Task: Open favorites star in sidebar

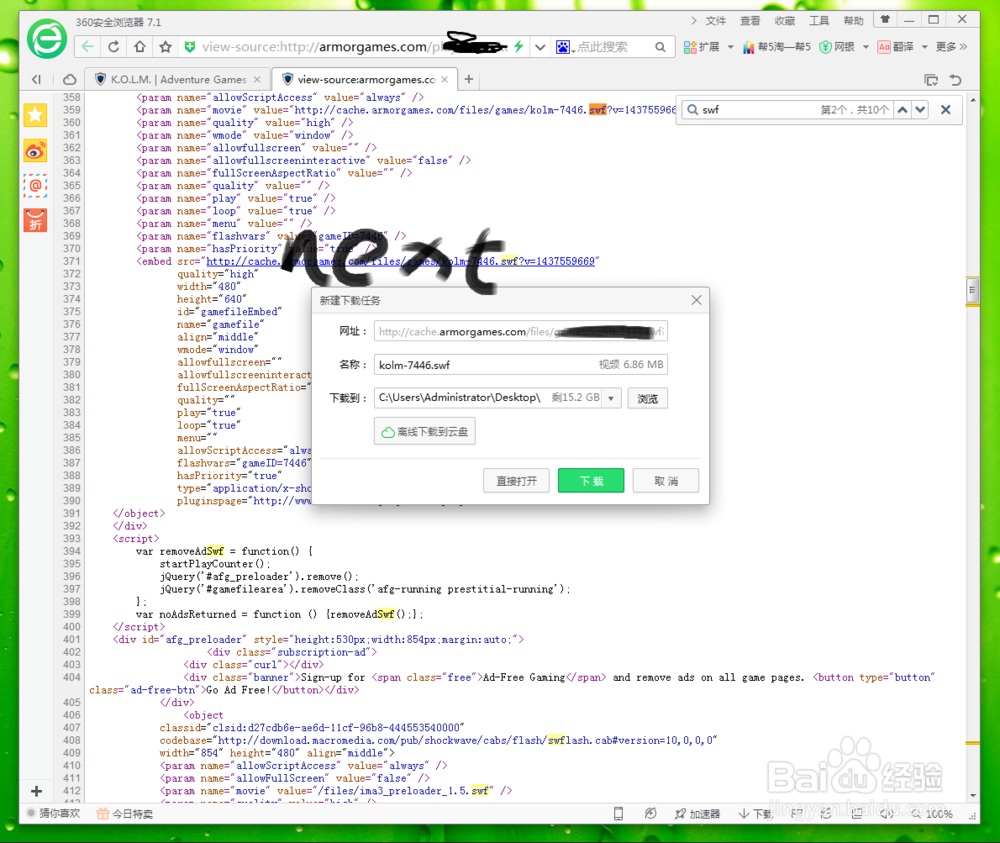Action: pos(36,115)
